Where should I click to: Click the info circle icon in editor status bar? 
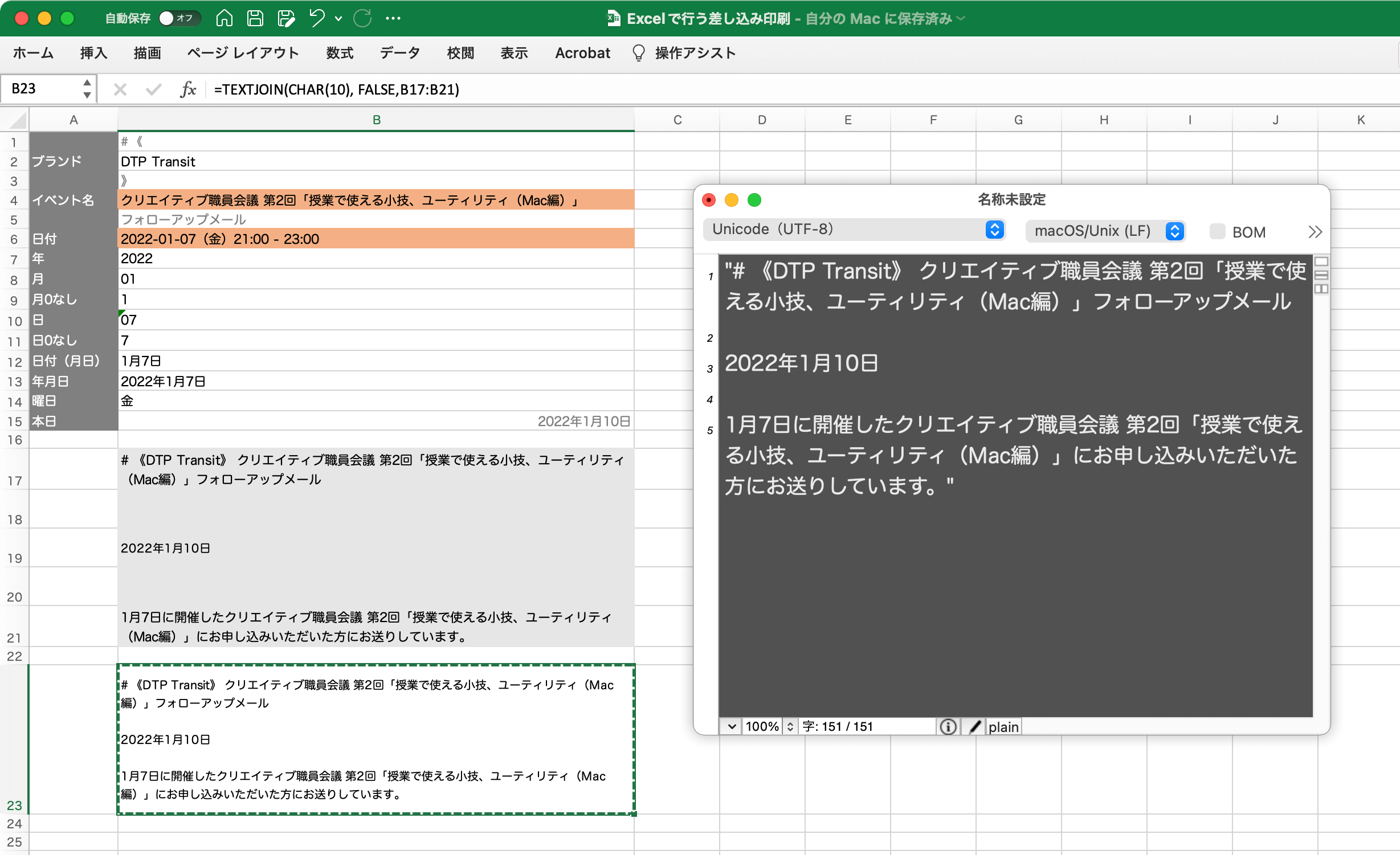point(948,726)
